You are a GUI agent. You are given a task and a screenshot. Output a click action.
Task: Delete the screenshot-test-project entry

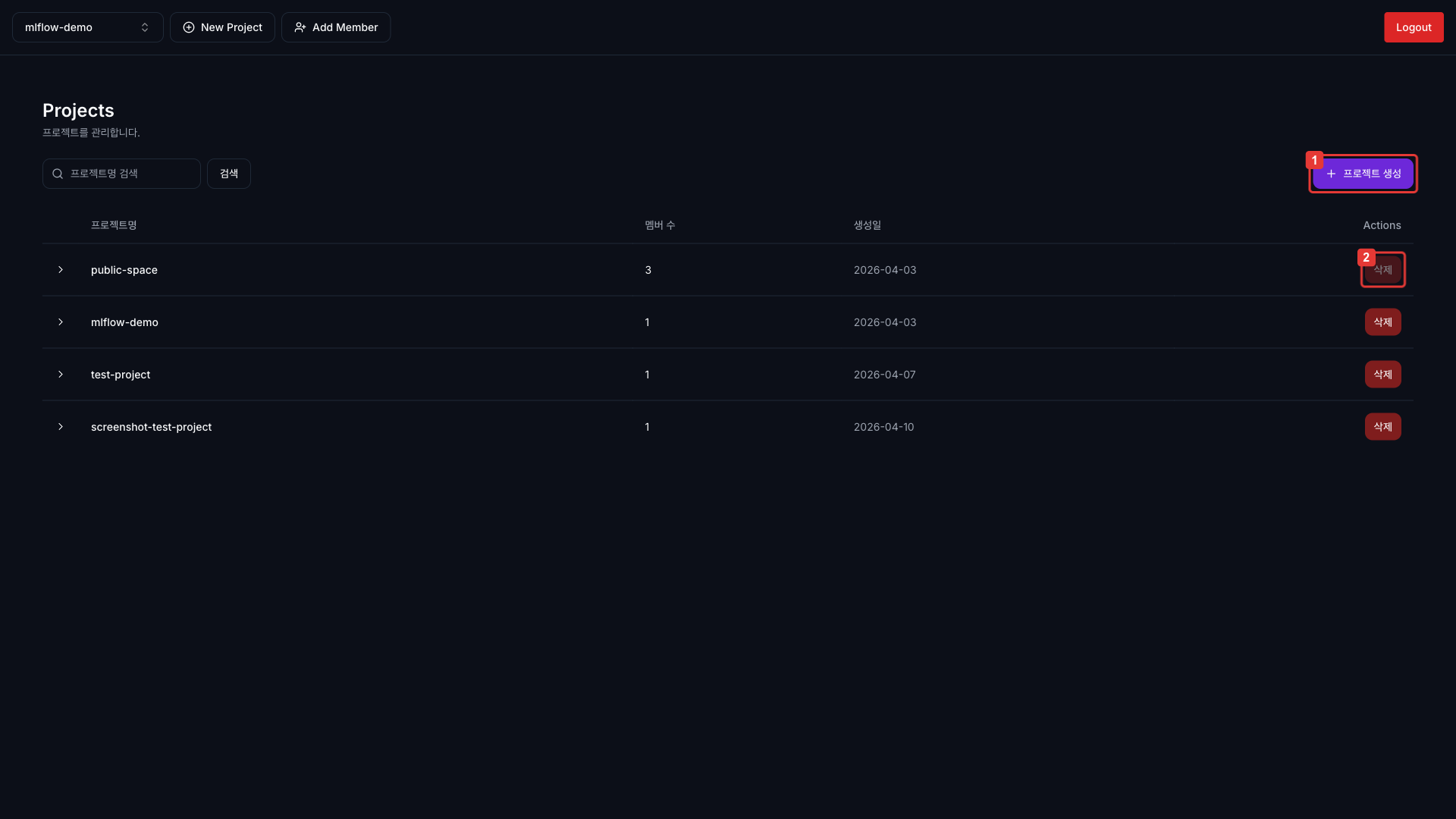pos(1382,427)
